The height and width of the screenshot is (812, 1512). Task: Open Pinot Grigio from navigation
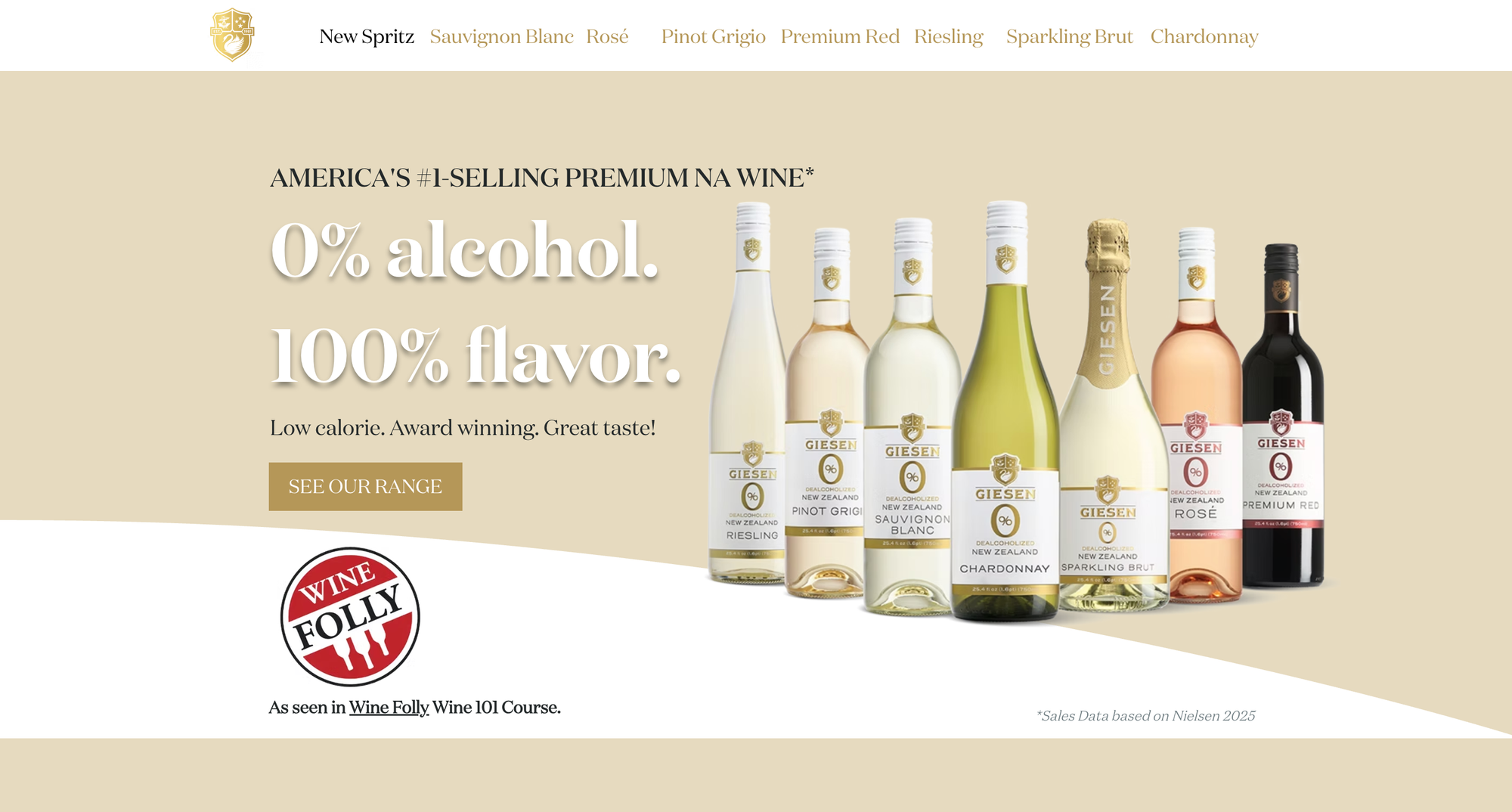[713, 36]
